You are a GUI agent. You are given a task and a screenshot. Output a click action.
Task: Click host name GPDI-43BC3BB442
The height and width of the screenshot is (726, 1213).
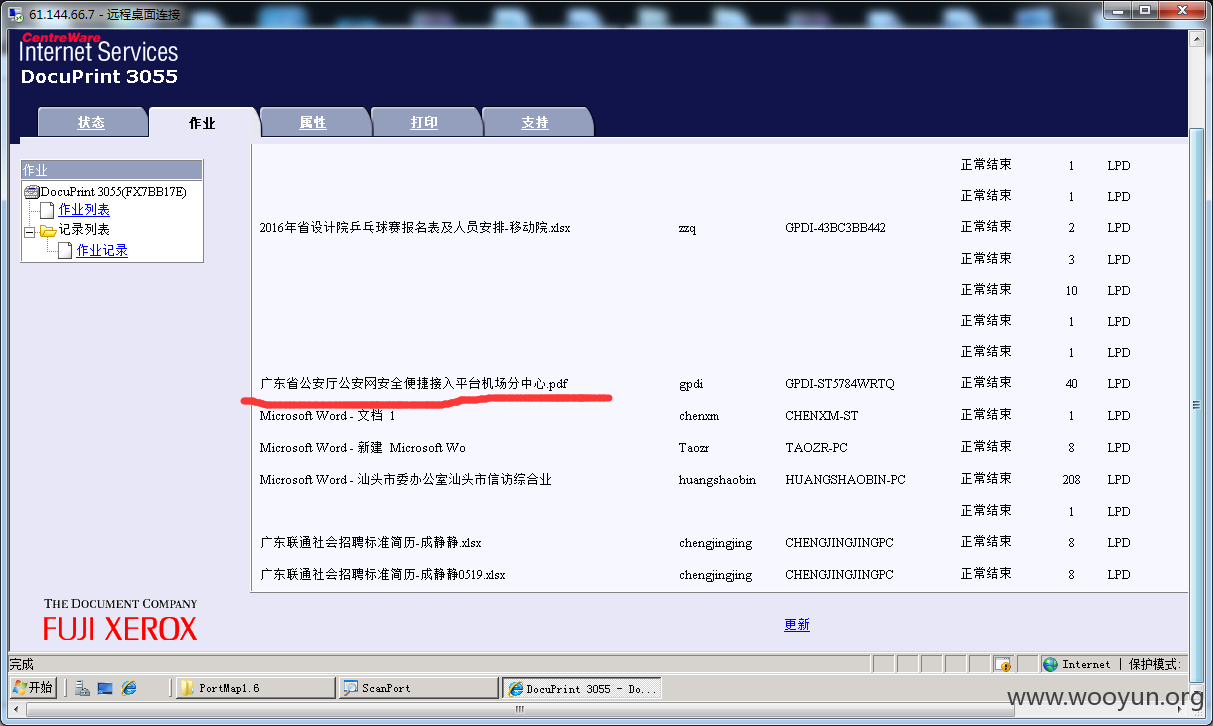[x=835, y=228]
